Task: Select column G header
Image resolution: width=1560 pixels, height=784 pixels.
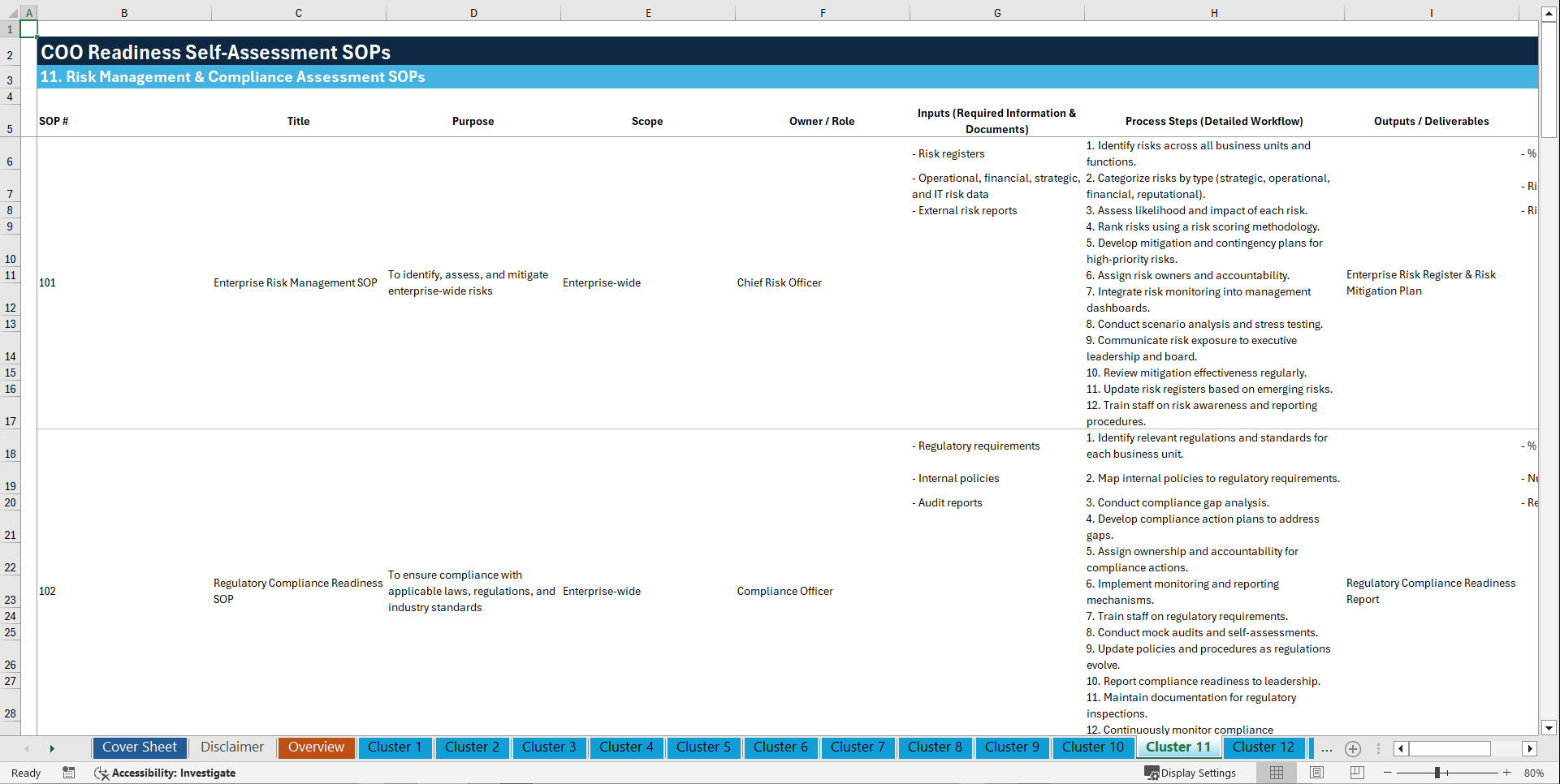Action: tap(996, 12)
